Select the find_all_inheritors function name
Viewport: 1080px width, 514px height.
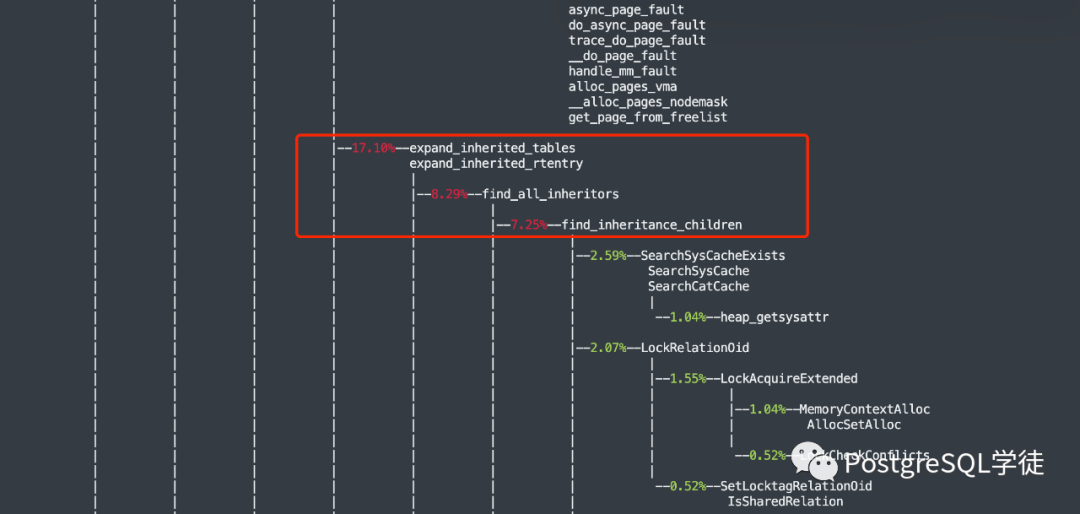(550, 194)
